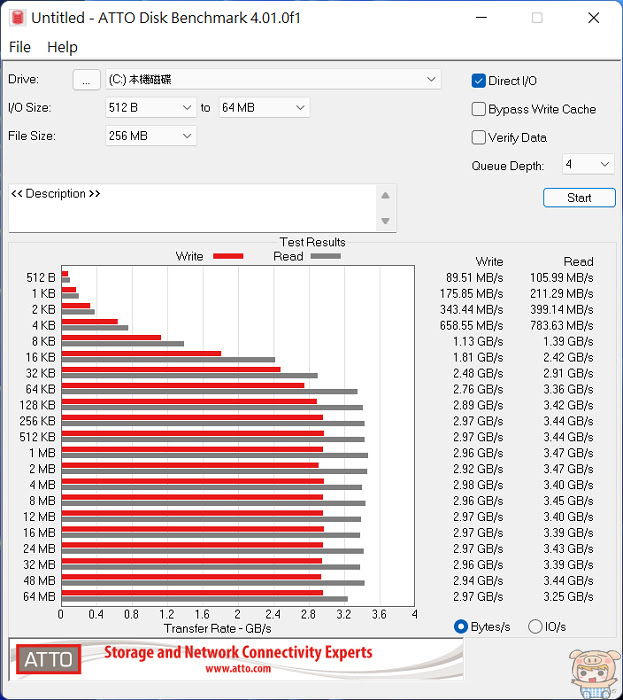Screen dimensions: 623x700
Task: Open the www.atto.com link
Action: [x=238, y=669]
